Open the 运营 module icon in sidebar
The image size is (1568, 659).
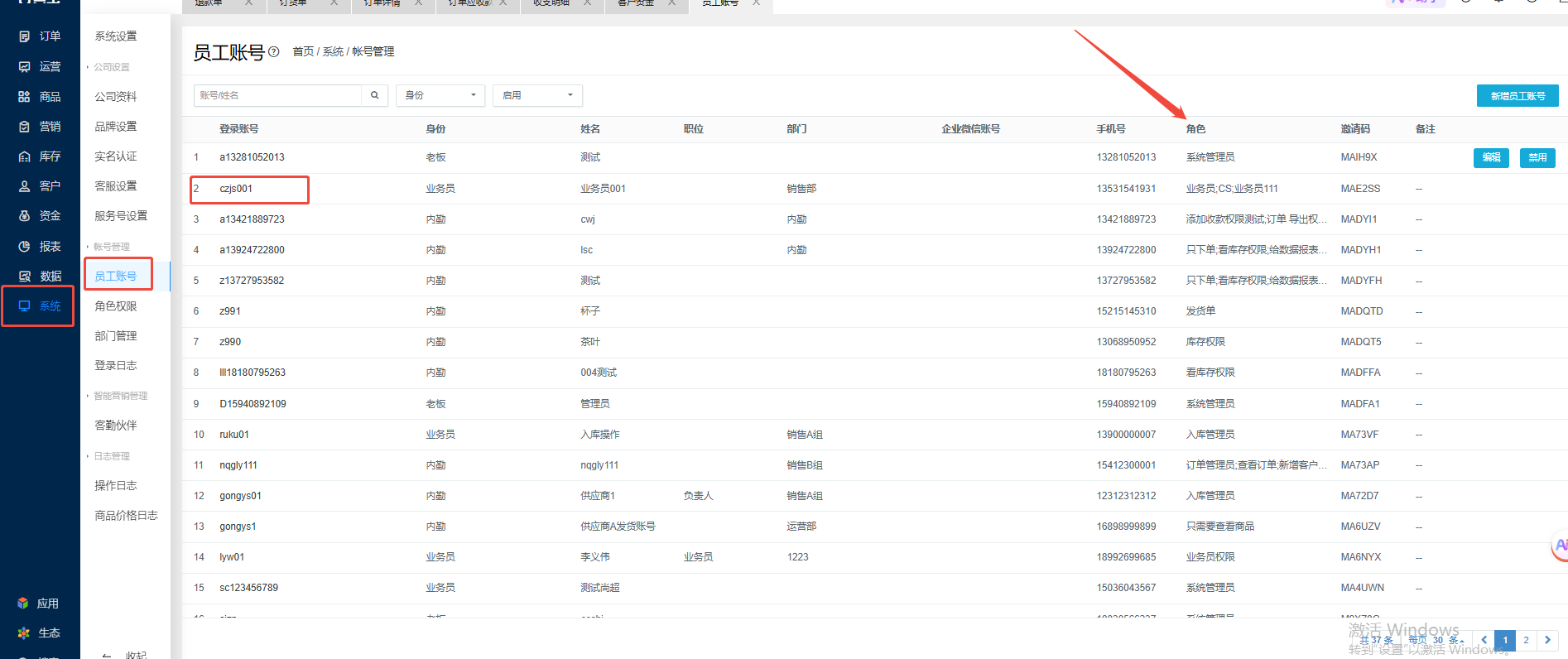coord(24,67)
